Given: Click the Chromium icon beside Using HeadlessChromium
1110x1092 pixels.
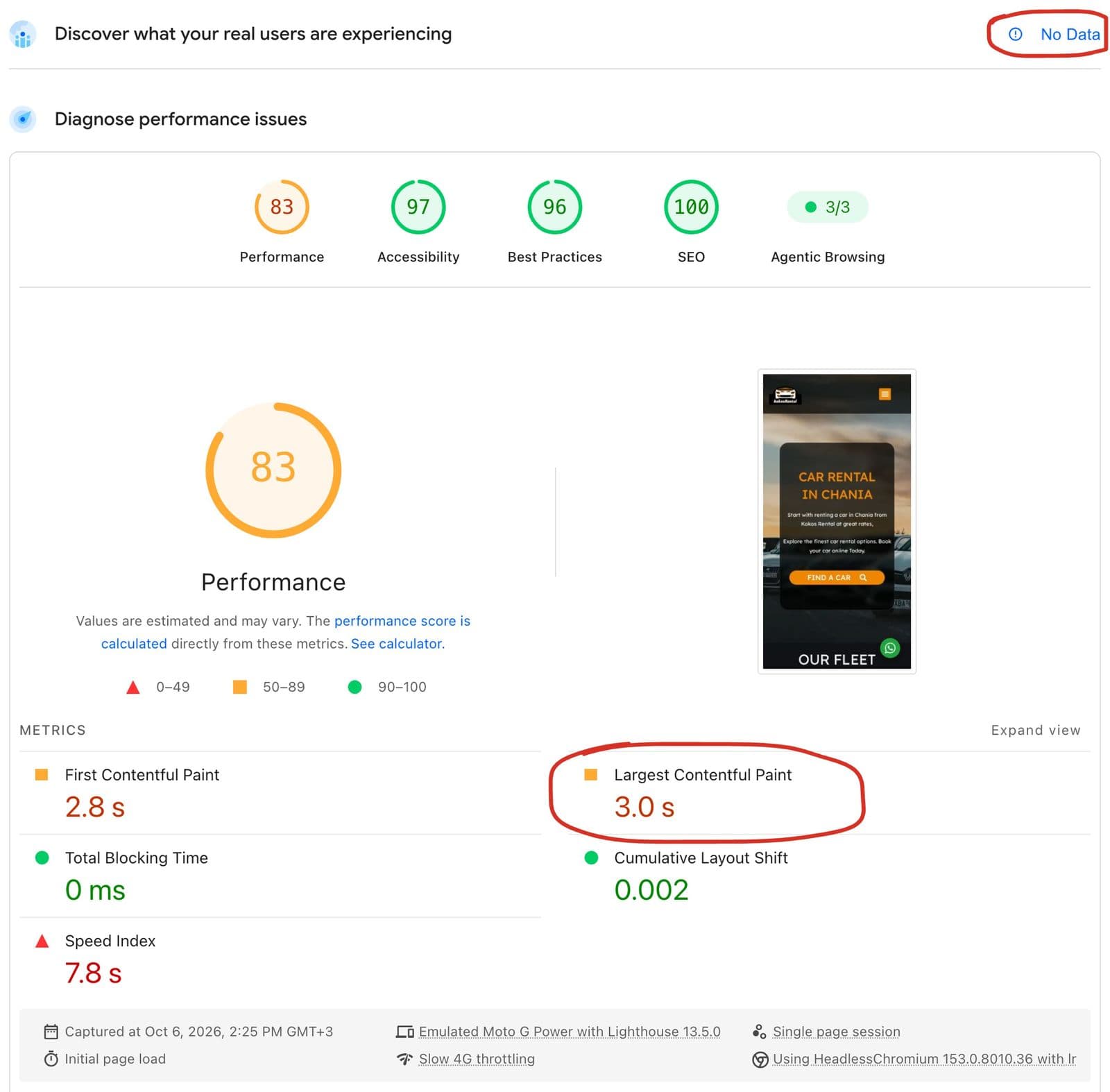Looking at the screenshot, I should pos(760,1059).
